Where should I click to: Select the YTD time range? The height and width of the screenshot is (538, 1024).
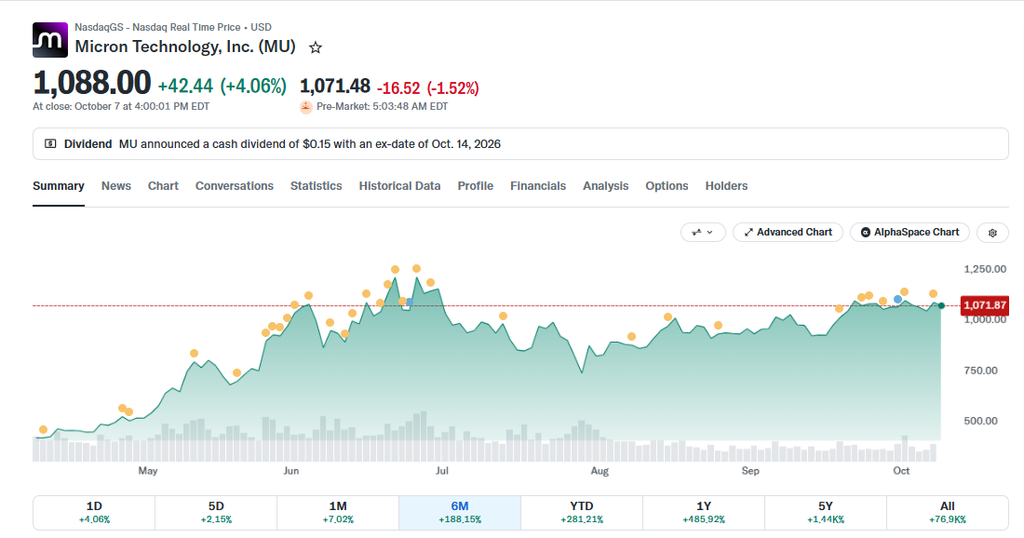582,513
